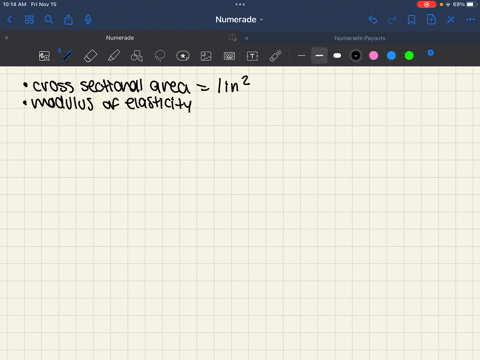This screenshot has height=360, width=480.
Task: Select the Lasso tool
Action: pos(160,56)
